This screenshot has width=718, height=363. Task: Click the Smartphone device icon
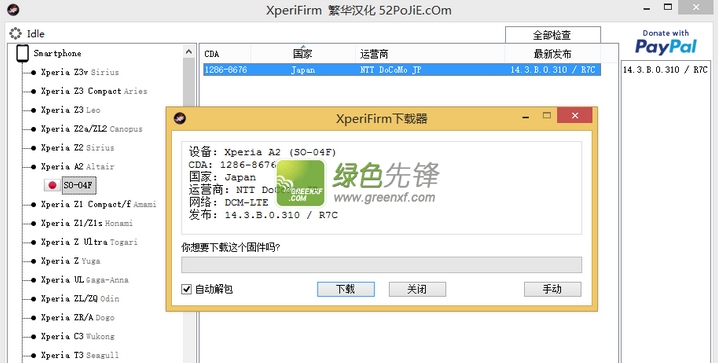[22, 53]
